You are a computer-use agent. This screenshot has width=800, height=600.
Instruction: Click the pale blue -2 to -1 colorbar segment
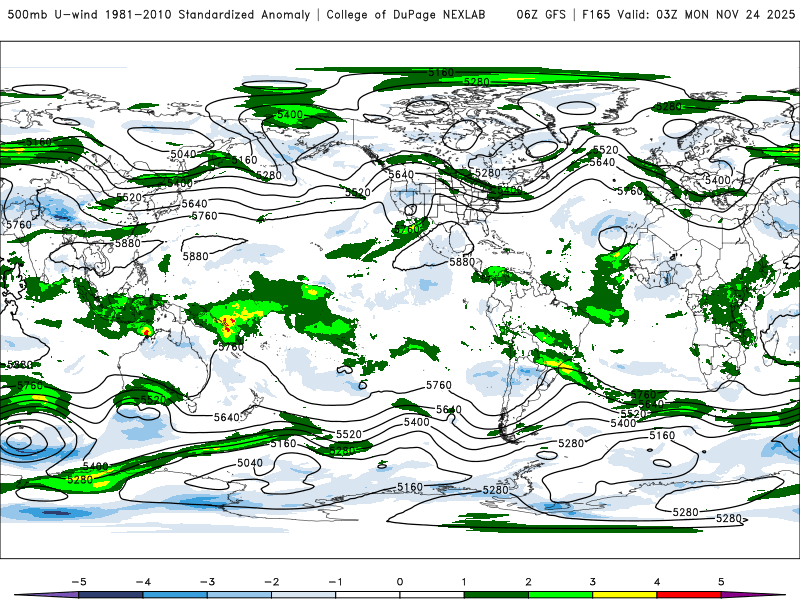click(304, 595)
